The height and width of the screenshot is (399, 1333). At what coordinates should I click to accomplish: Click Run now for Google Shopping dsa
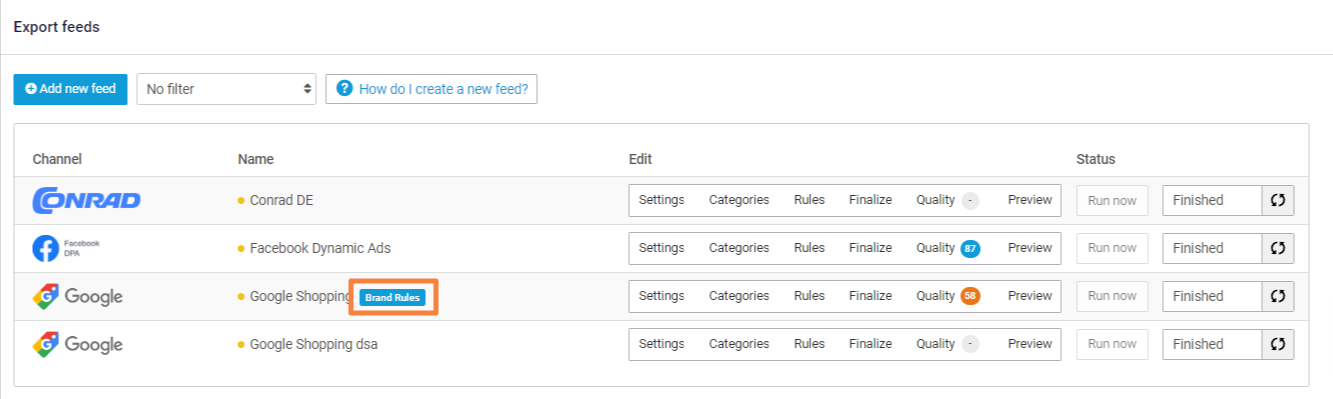(x=1112, y=344)
